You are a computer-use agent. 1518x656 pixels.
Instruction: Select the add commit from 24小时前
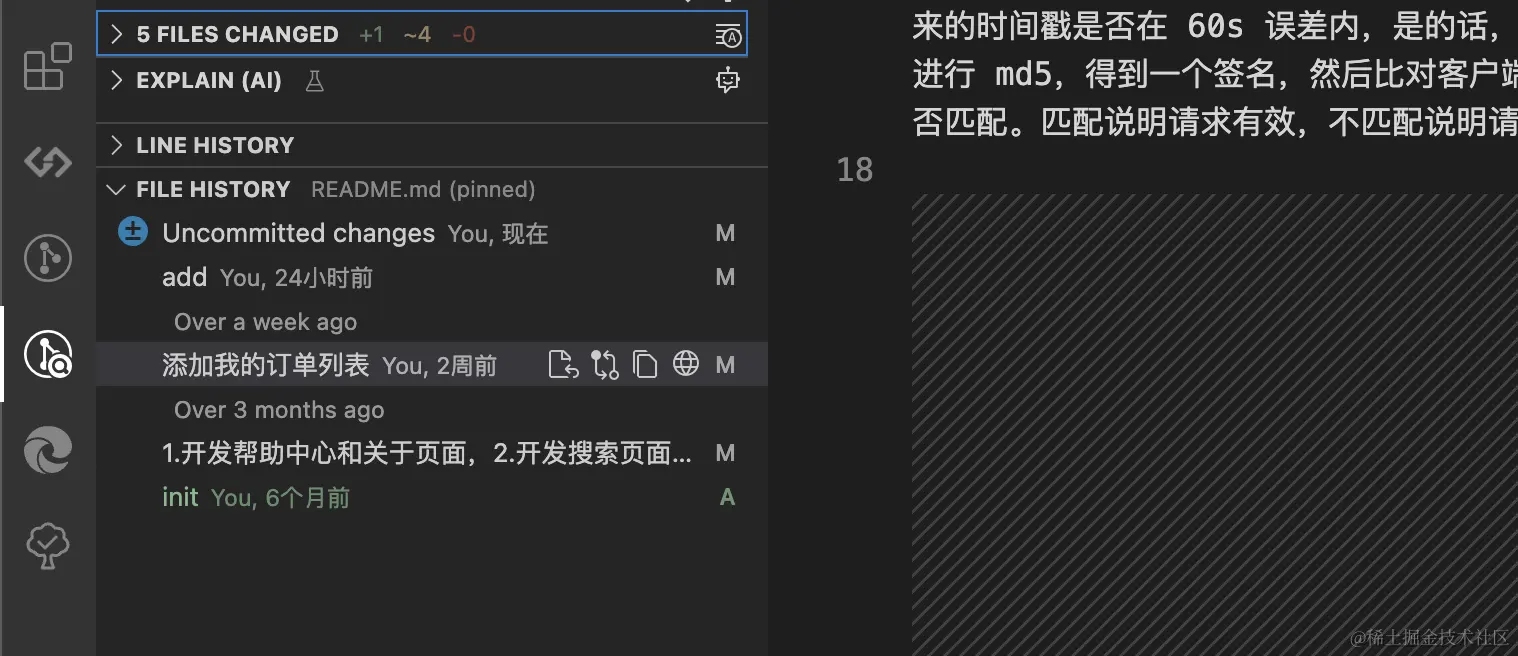tap(432, 277)
